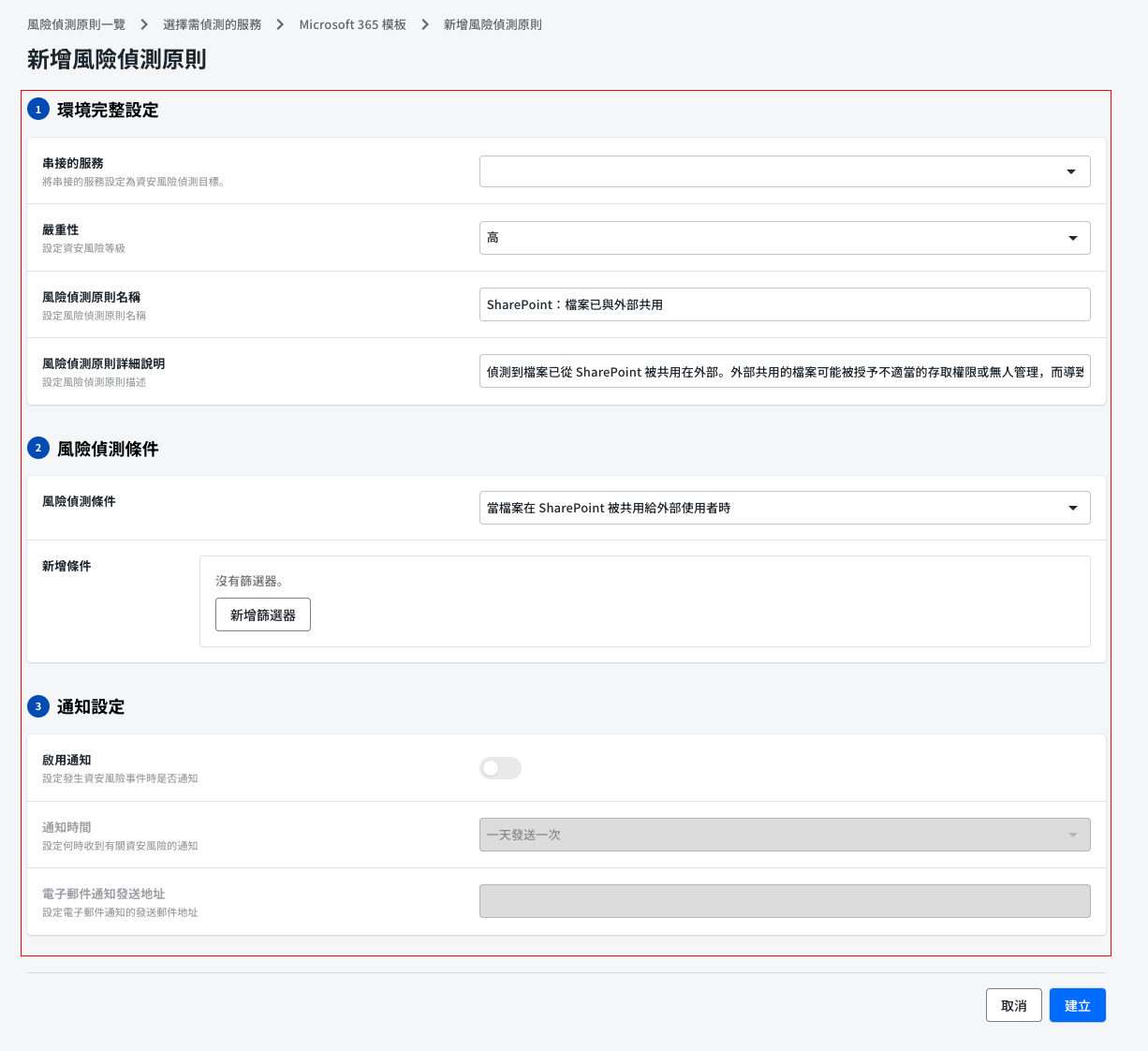Viewport: 1148px width, 1051px height.
Task: Go to Microsoft 365 模板 breadcrumb
Action: (353, 24)
